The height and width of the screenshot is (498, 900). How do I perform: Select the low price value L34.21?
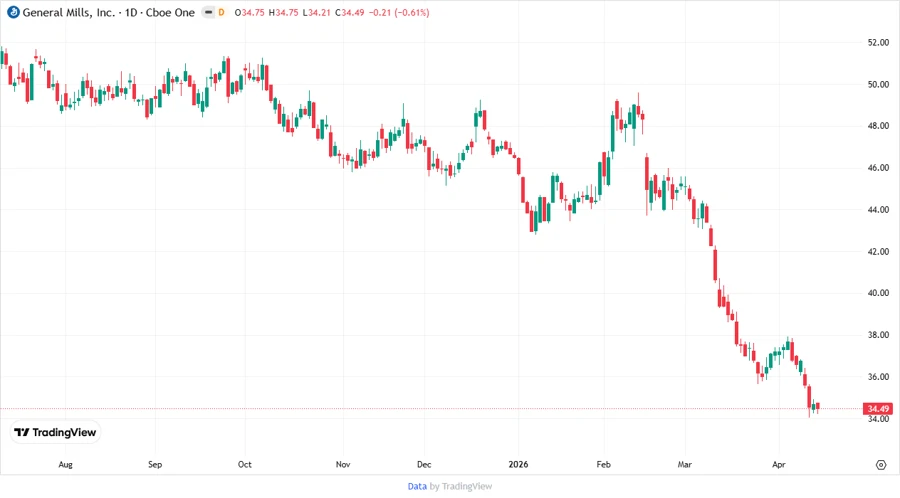click(x=316, y=12)
